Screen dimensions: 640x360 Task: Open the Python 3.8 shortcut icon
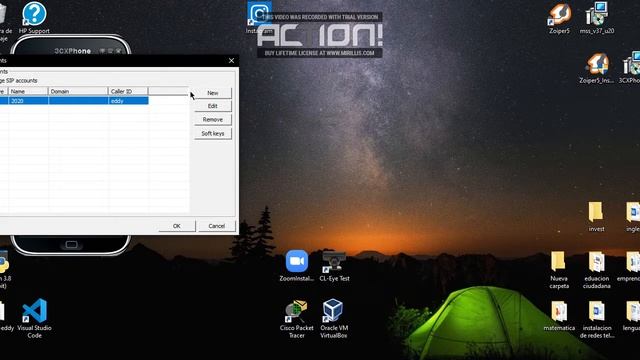point(4,270)
